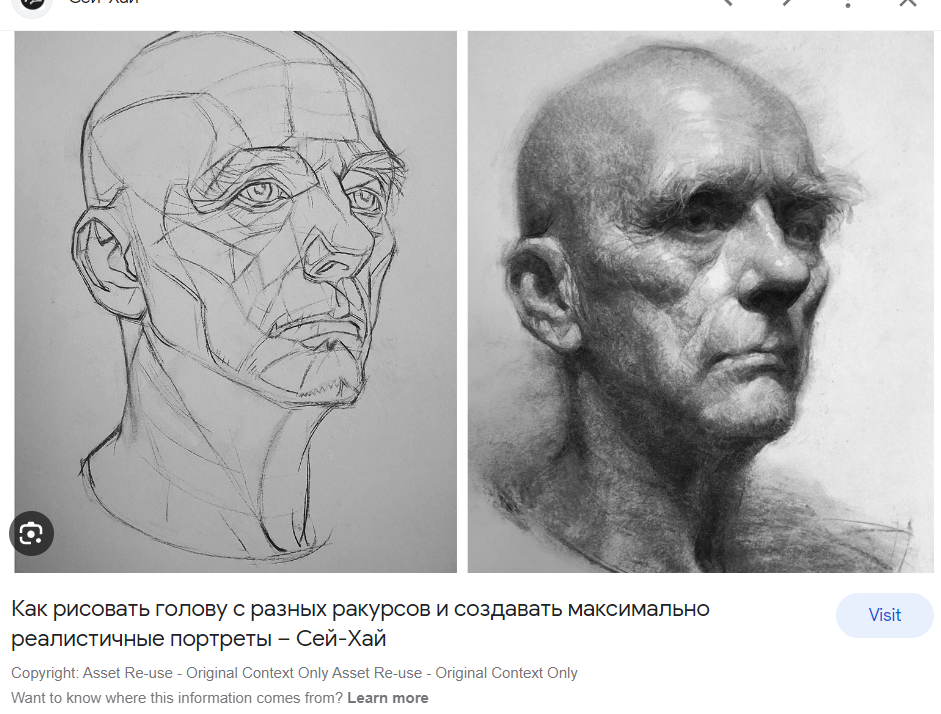Search the image with Google Lens icon
This screenshot has width=941, height=714.
31,533
